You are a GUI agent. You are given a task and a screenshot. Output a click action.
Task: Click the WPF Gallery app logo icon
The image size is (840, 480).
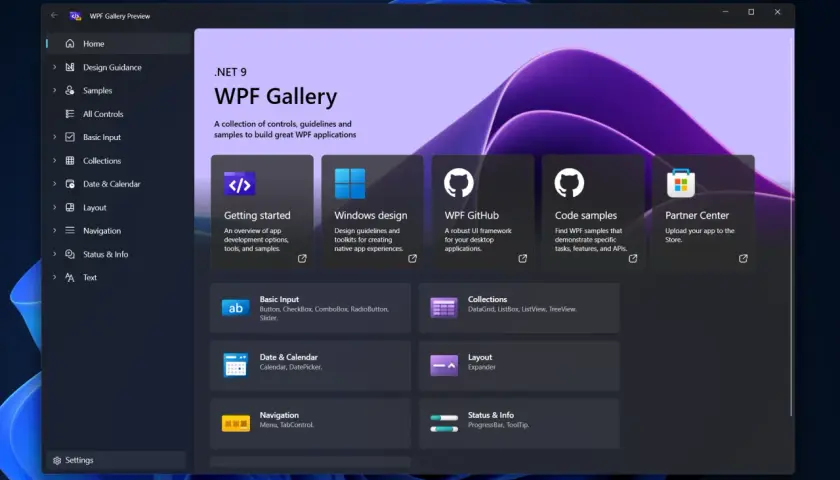click(76, 16)
